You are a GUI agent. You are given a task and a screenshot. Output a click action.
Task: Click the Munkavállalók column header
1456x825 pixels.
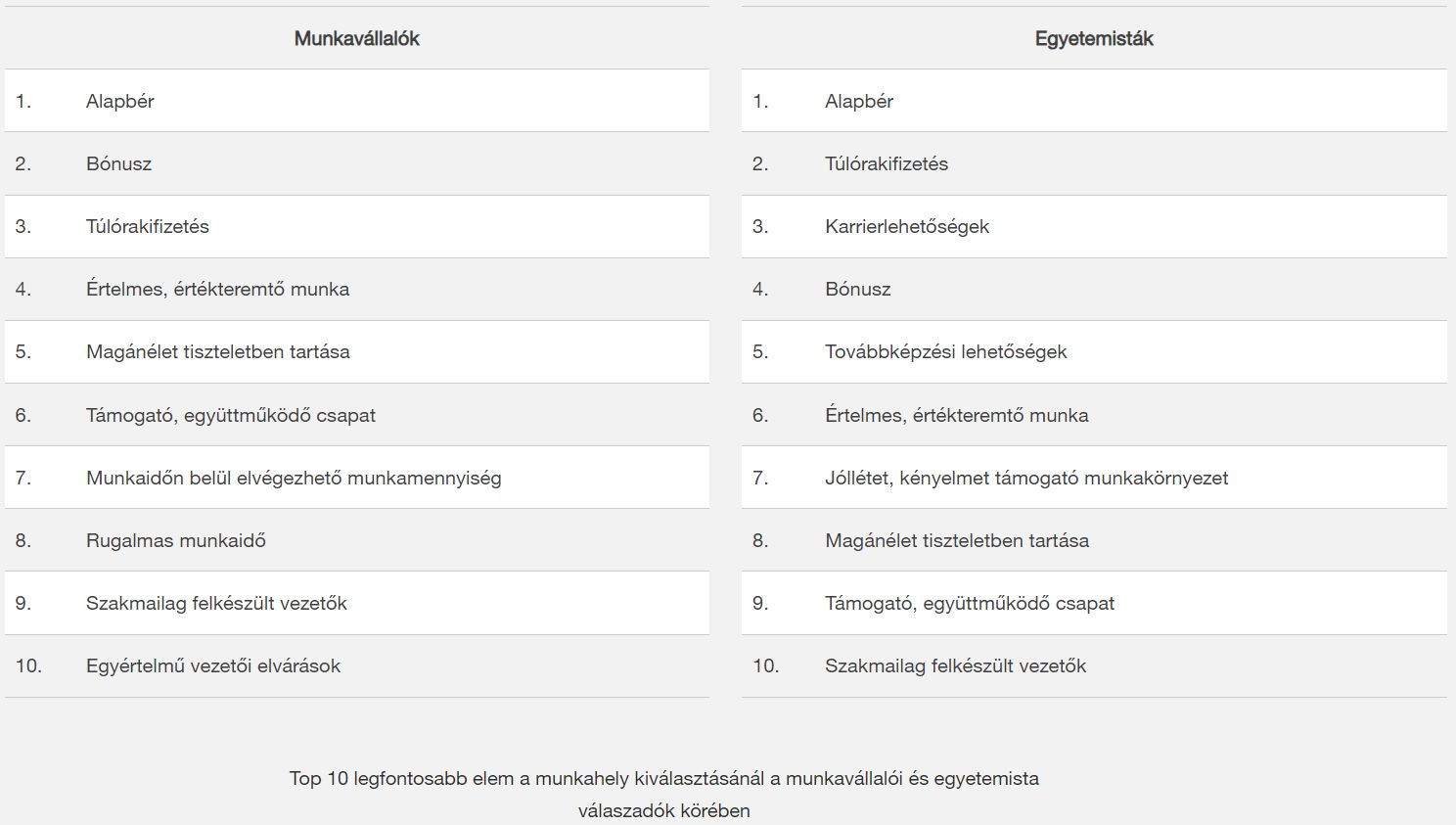[356, 39]
